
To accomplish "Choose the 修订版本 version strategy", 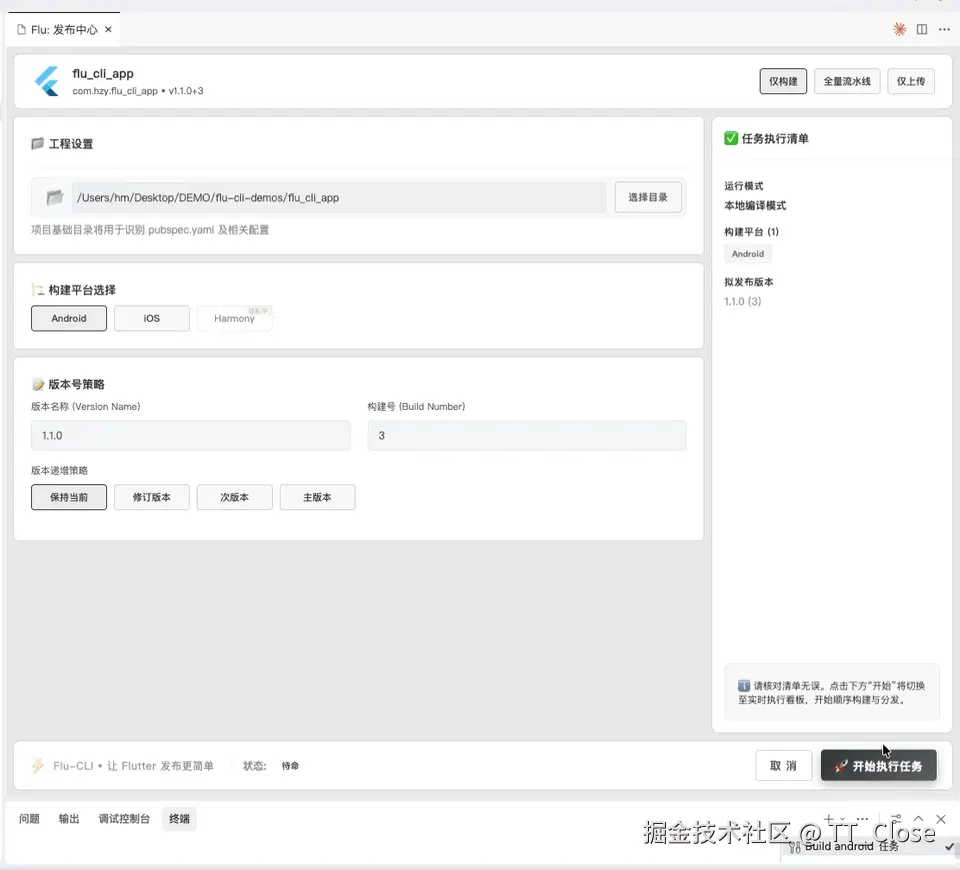I will (151, 497).
